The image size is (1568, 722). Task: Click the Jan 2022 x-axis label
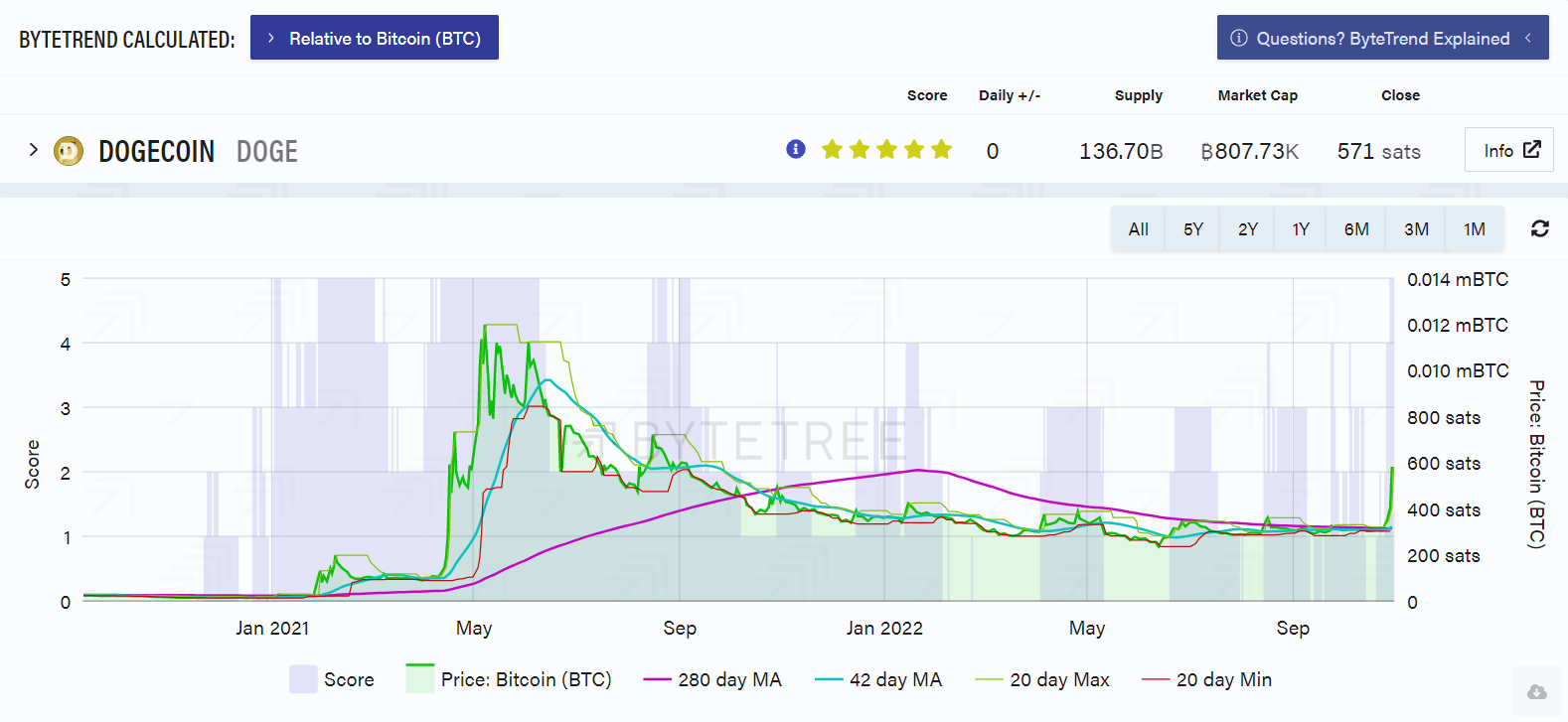coord(884,628)
